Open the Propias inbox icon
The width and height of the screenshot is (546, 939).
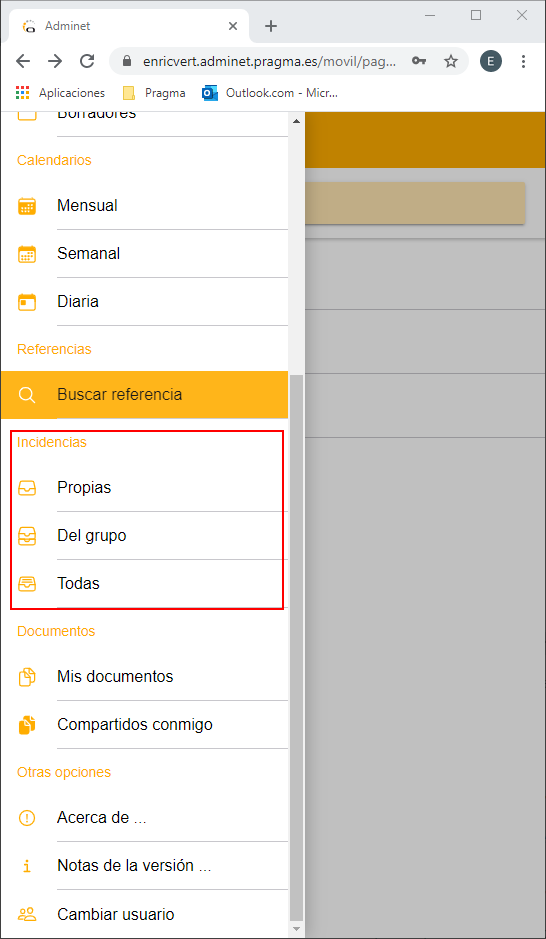[27, 489]
